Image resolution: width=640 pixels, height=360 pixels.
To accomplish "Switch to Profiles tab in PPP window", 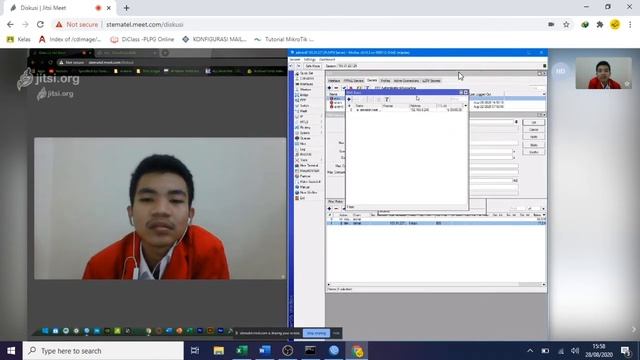I will [x=385, y=80].
